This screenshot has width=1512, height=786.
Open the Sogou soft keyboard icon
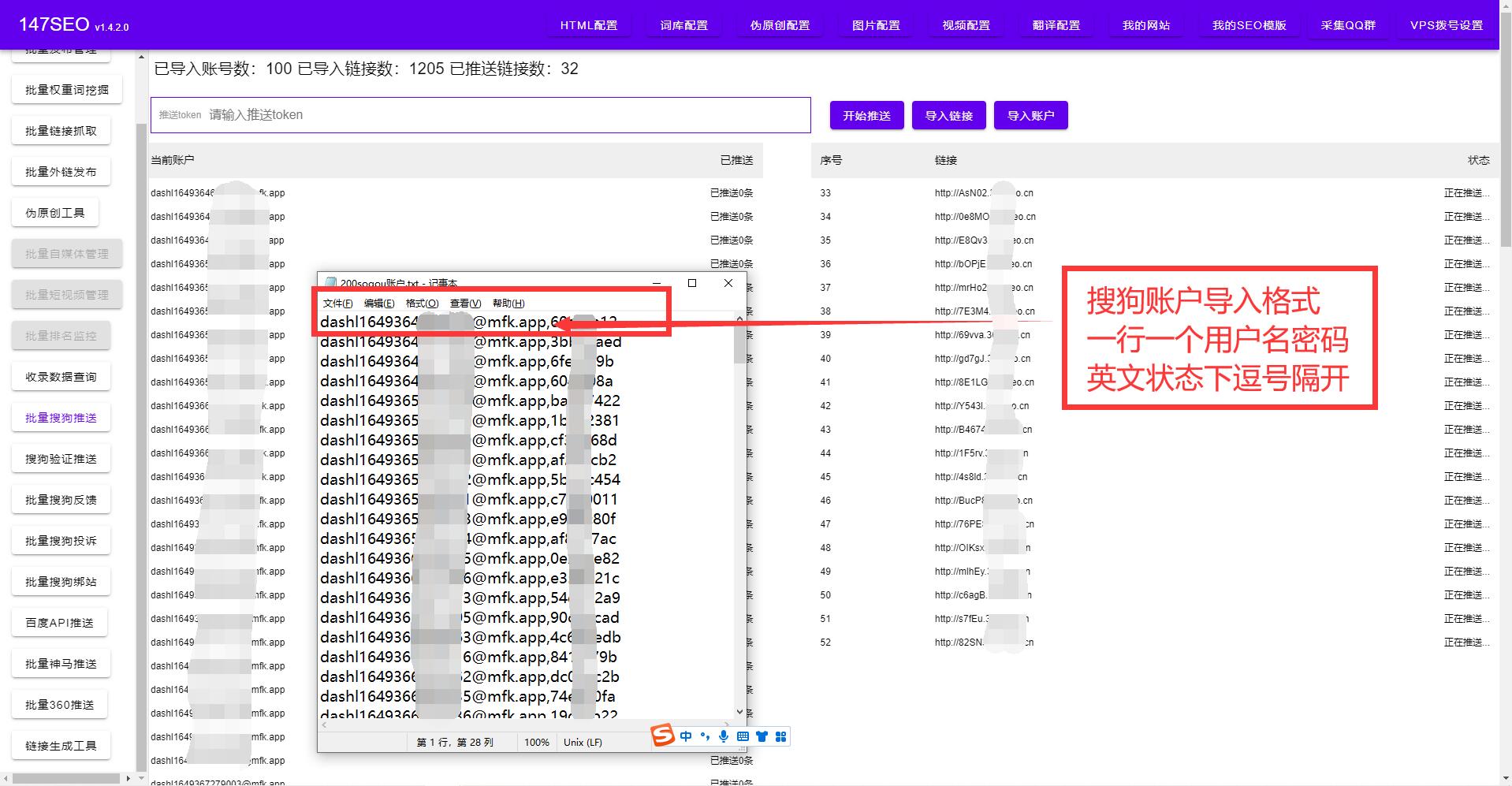click(x=743, y=736)
